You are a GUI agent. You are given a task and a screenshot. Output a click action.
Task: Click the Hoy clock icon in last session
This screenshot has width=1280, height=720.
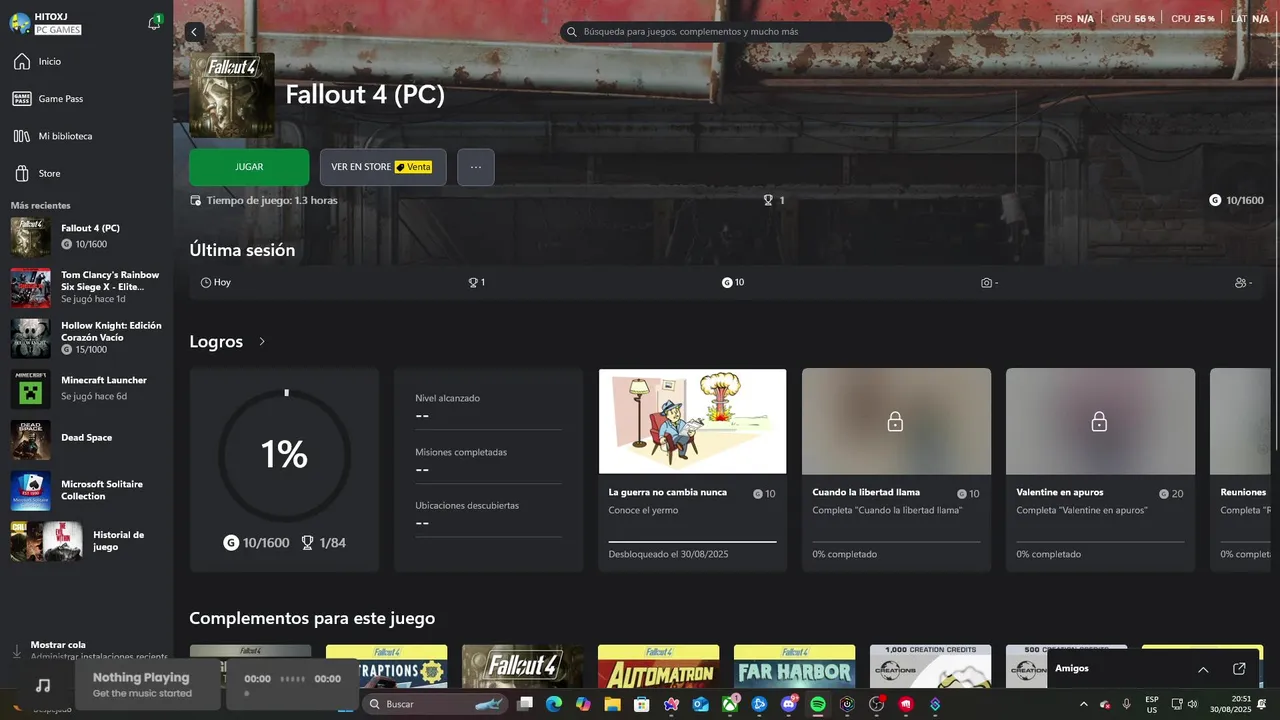[x=206, y=283]
